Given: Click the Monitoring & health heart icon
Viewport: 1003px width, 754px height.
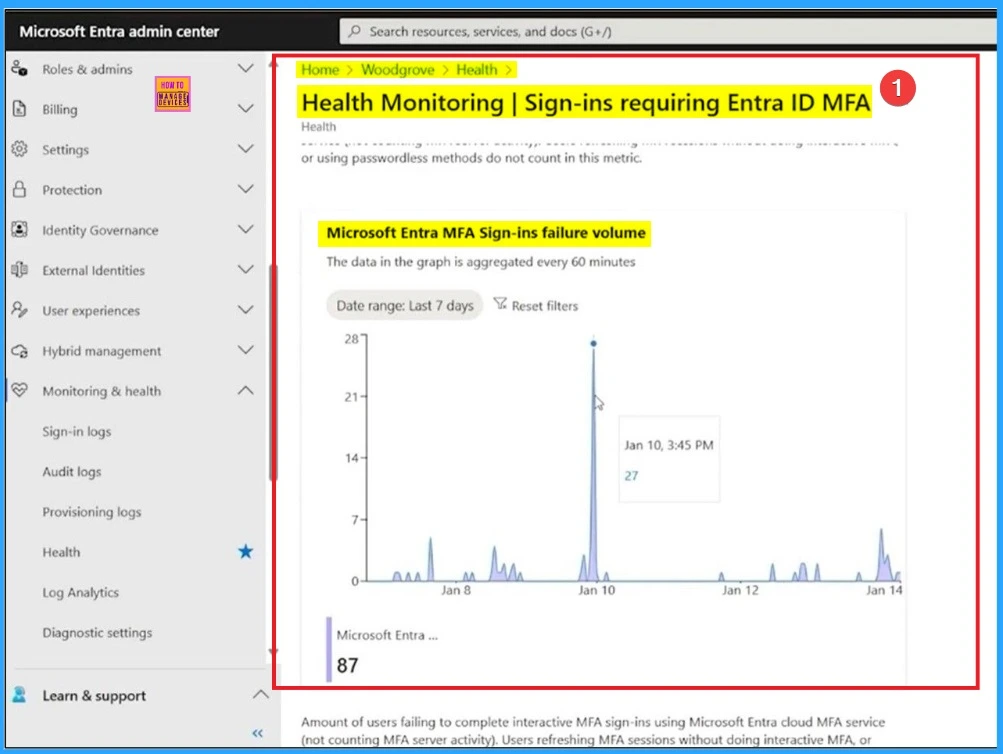Looking at the screenshot, I should pos(19,391).
